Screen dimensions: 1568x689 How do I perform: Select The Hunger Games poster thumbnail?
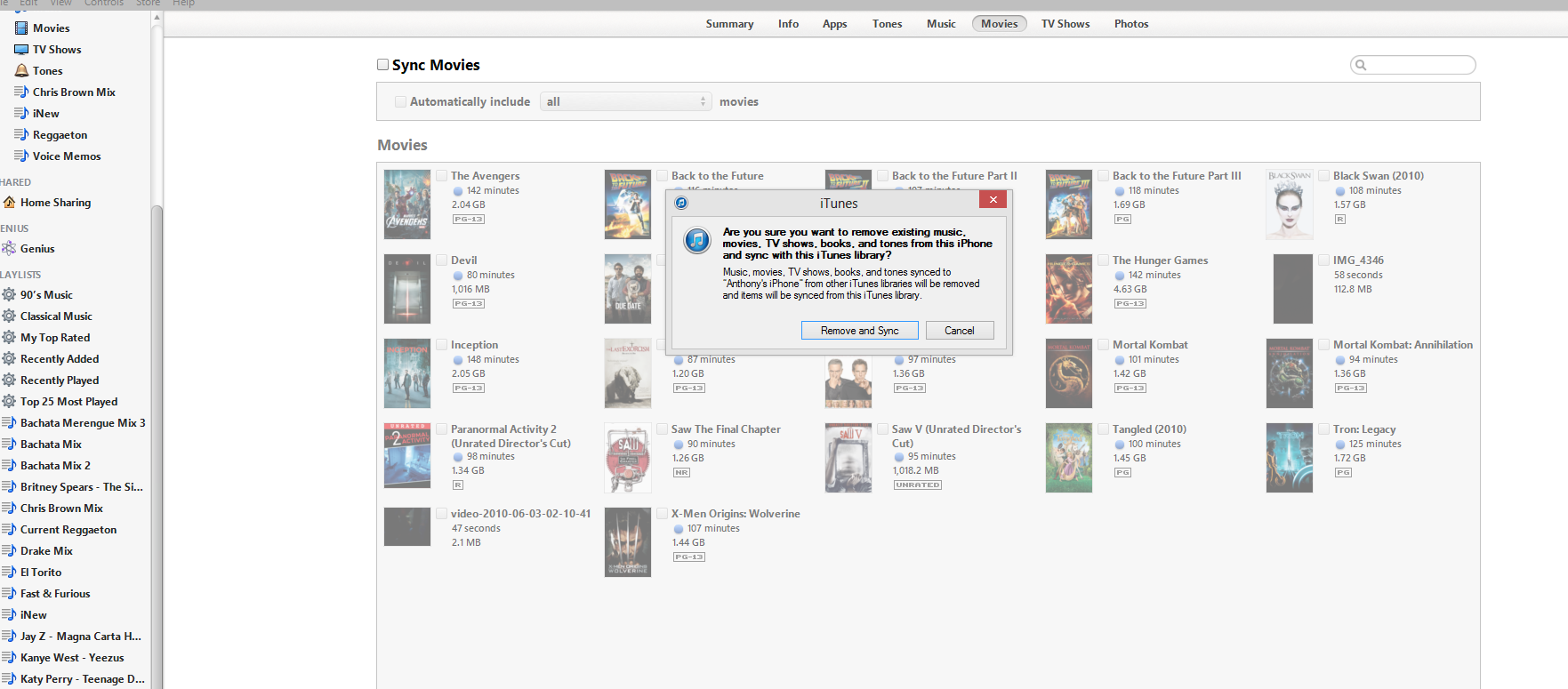point(1069,289)
